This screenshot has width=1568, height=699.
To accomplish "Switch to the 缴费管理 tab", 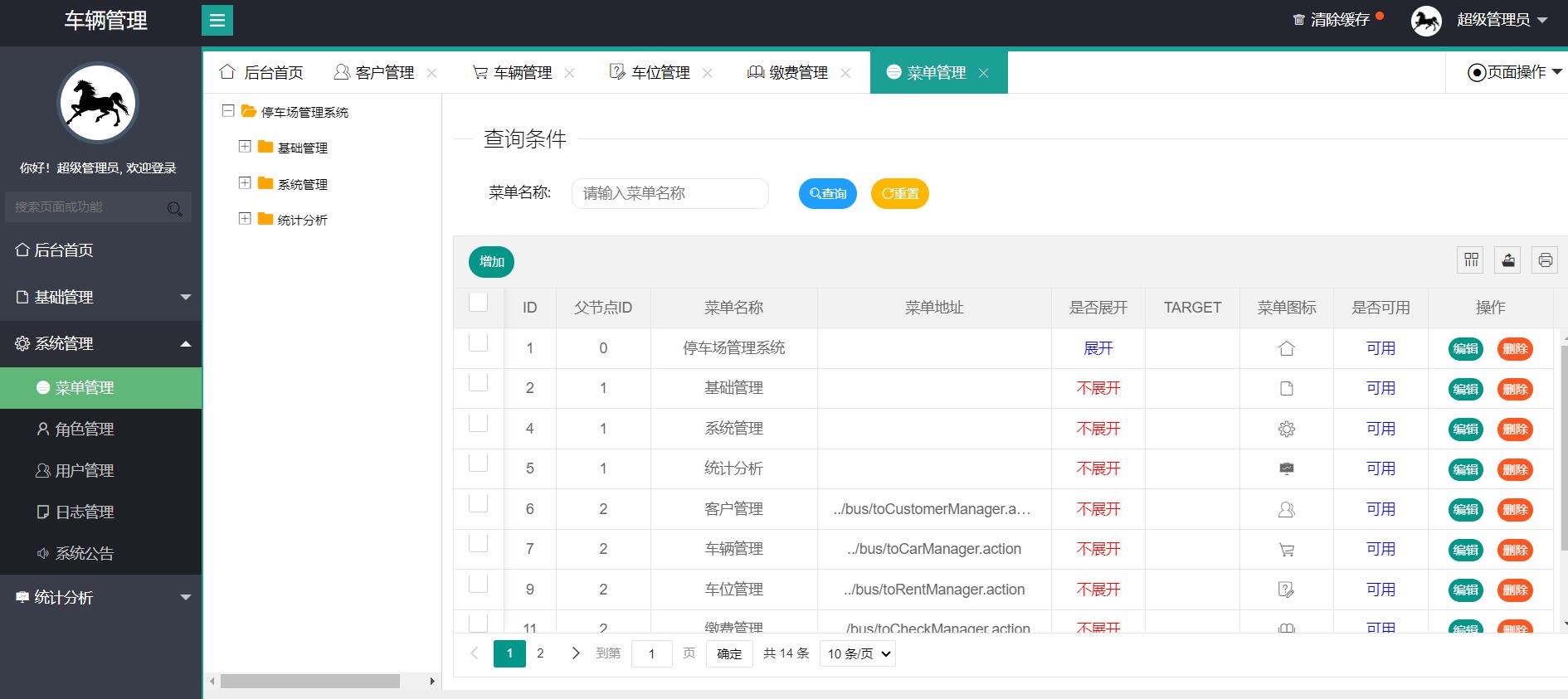I will 787,73.
